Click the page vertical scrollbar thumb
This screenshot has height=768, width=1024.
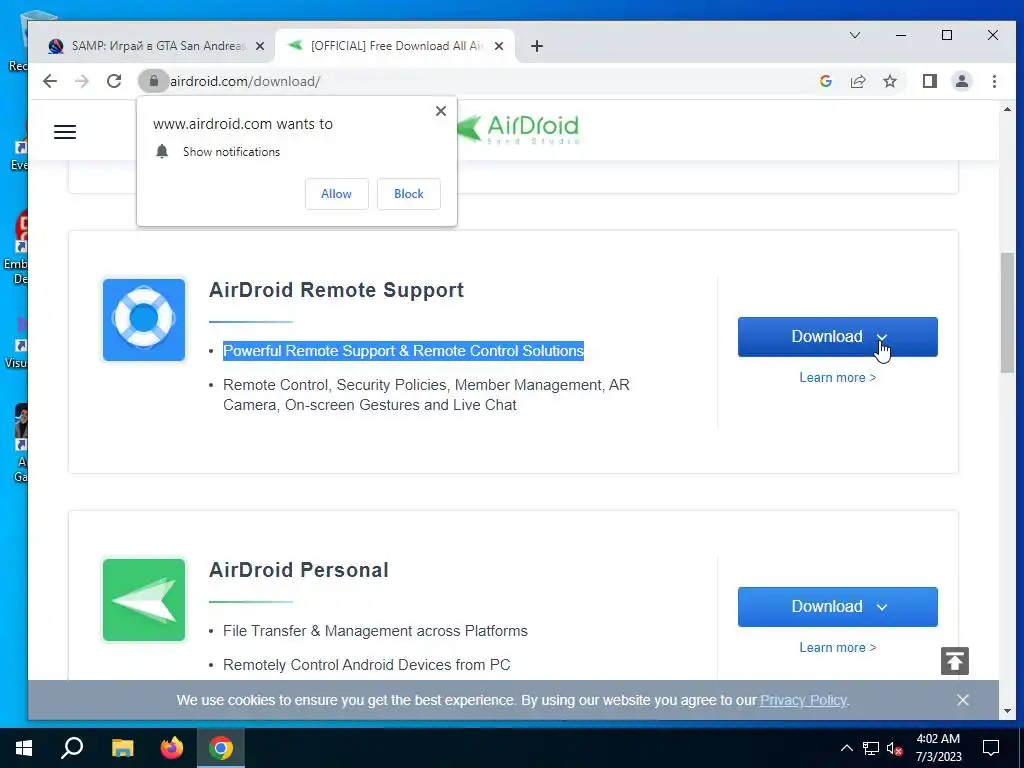(1007, 313)
